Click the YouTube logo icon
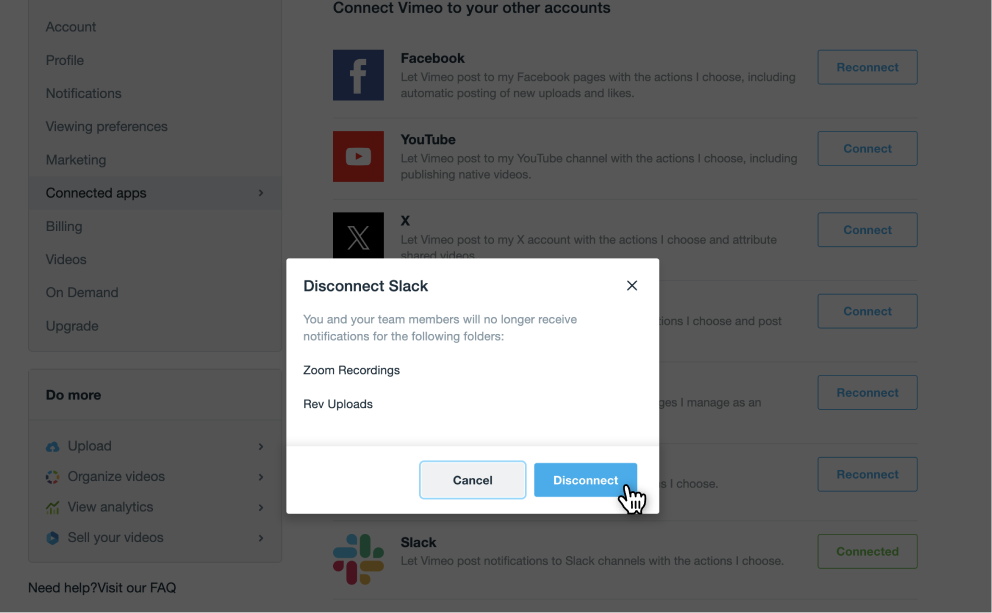This screenshot has height=613, width=992. pyautogui.click(x=358, y=156)
